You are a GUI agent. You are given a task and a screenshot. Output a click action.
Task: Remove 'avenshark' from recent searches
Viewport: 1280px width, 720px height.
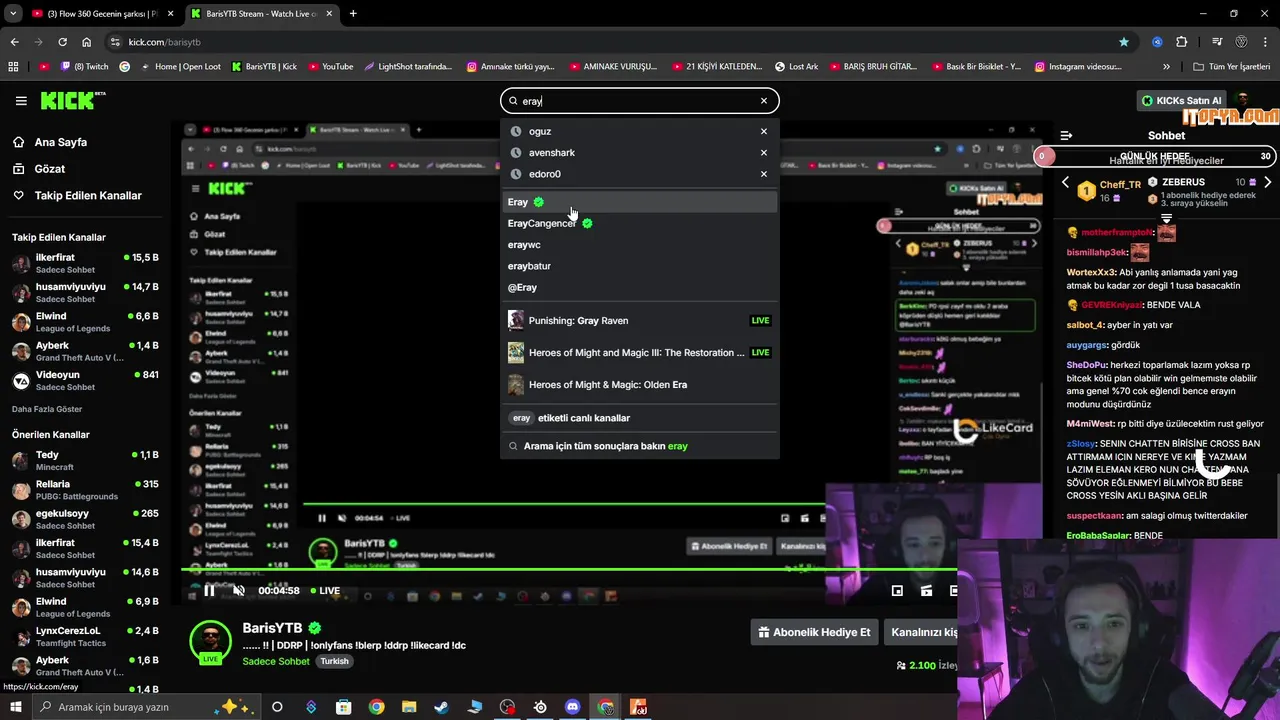764,153
